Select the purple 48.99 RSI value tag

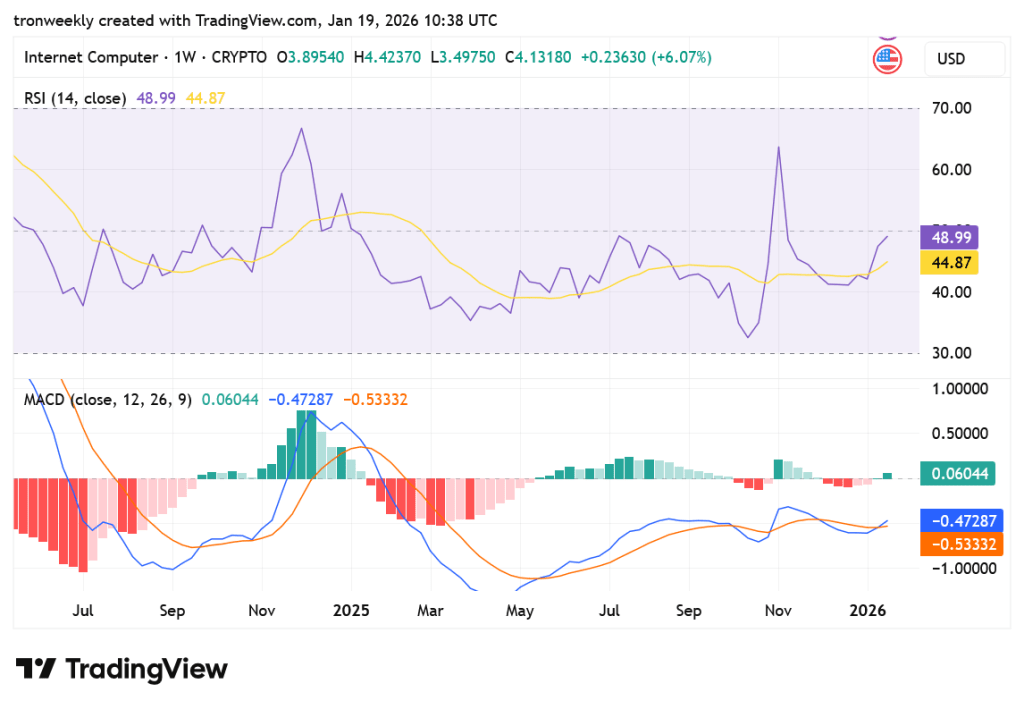(x=949, y=238)
